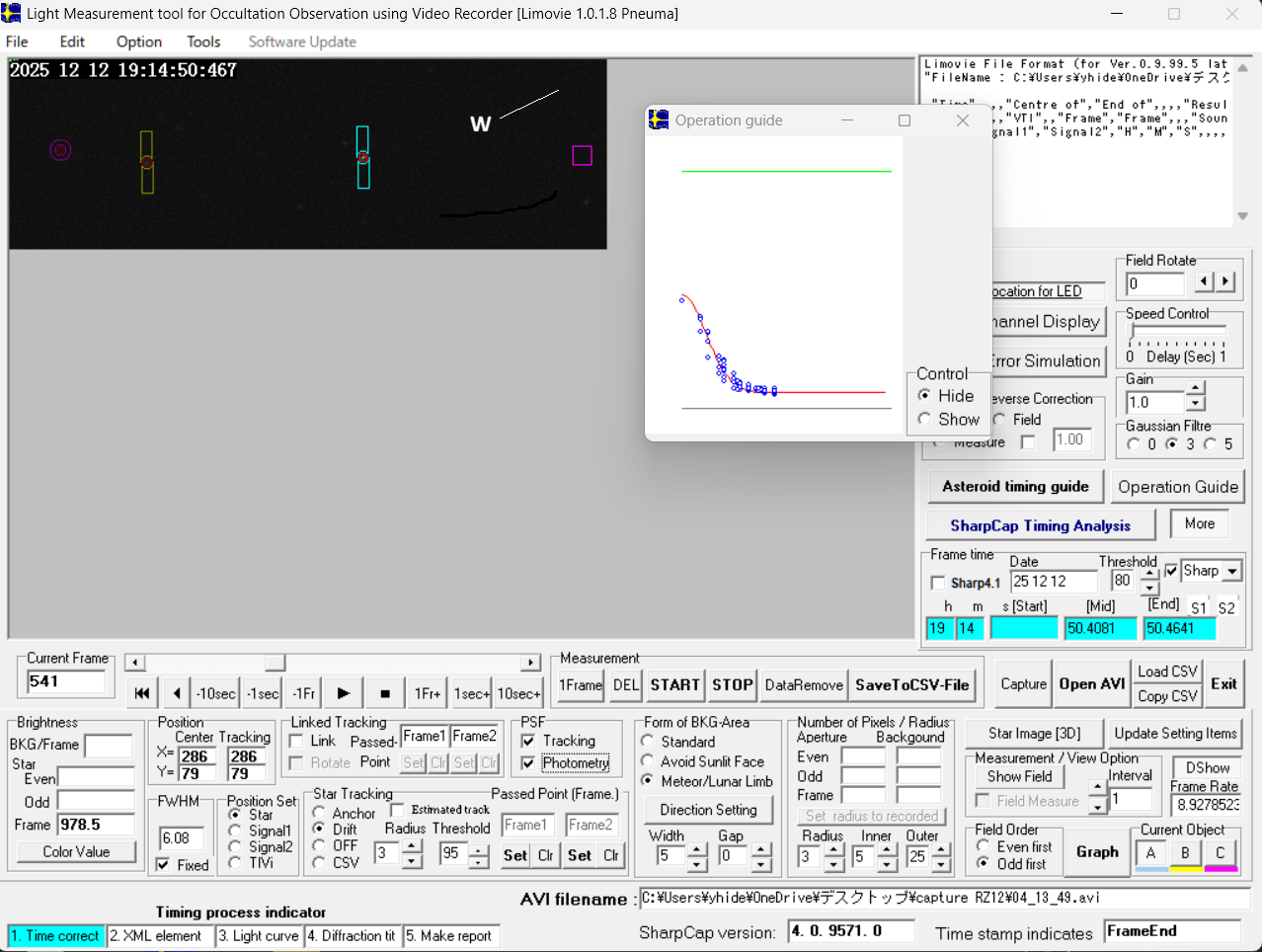Viewport: 1262px width, 952px height.
Task: Click the SaveToCSV-File button
Action: point(911,684)
